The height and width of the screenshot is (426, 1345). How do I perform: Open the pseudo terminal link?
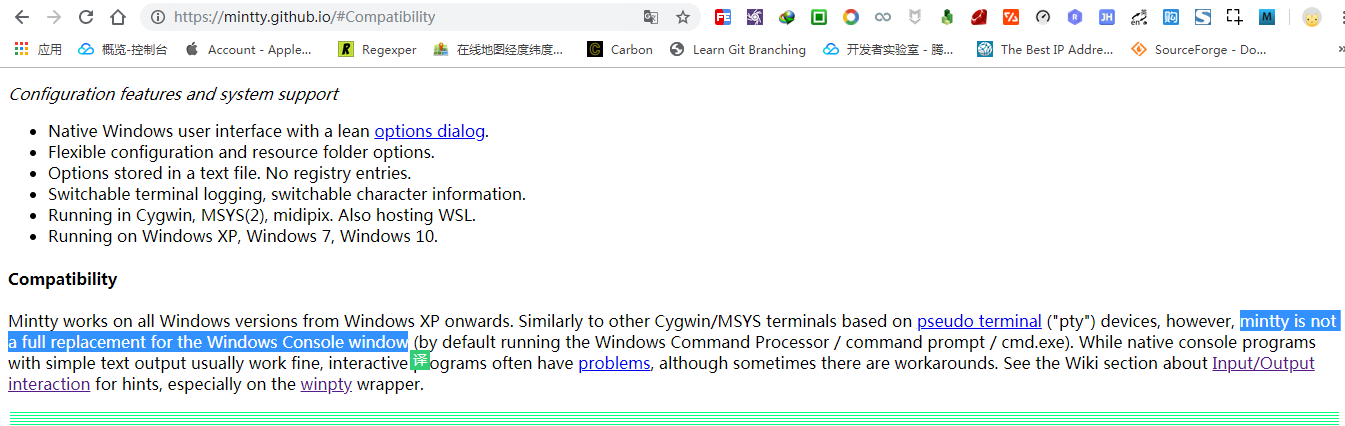point(979,321)
